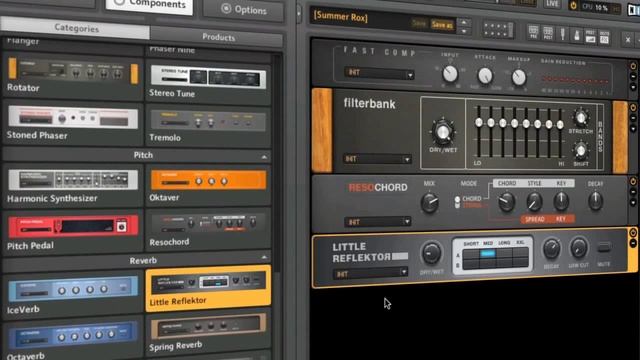Add the Tremolo component
The image size is (640, 360).
click(x=208, y=126)
